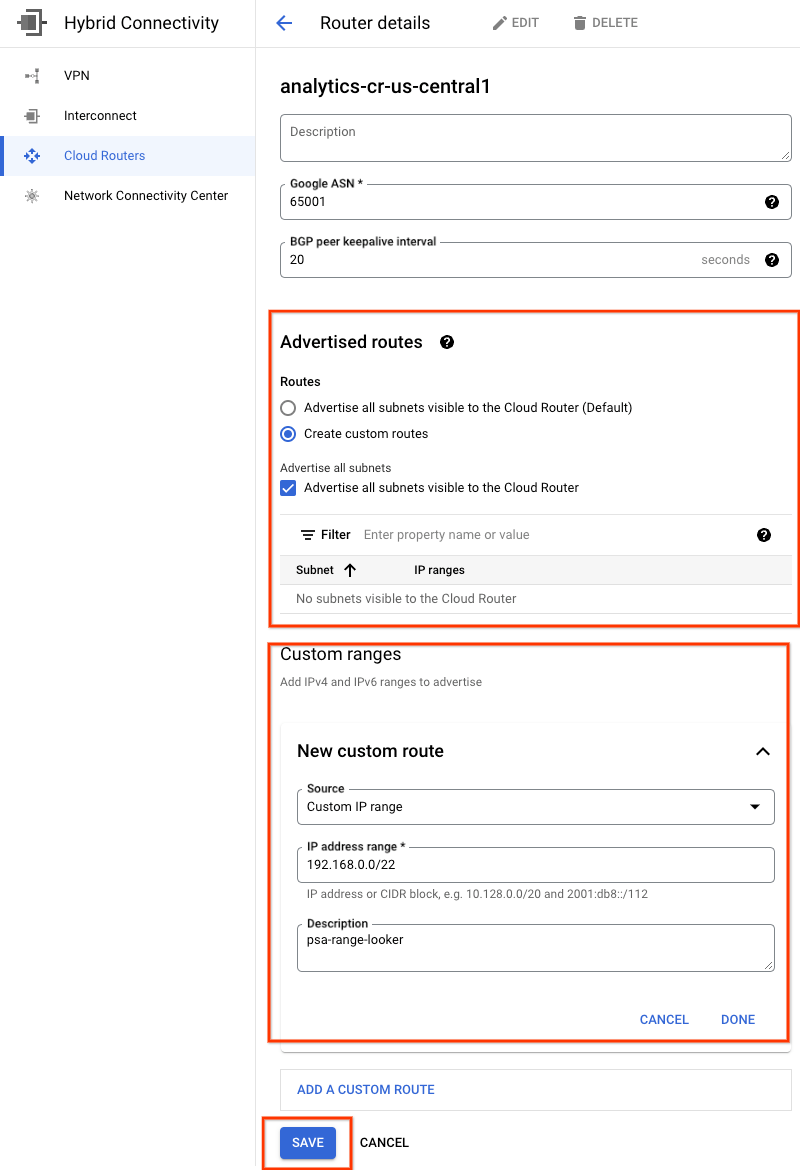Click the BGP keepalive interval help icon

tap(771, 260)
